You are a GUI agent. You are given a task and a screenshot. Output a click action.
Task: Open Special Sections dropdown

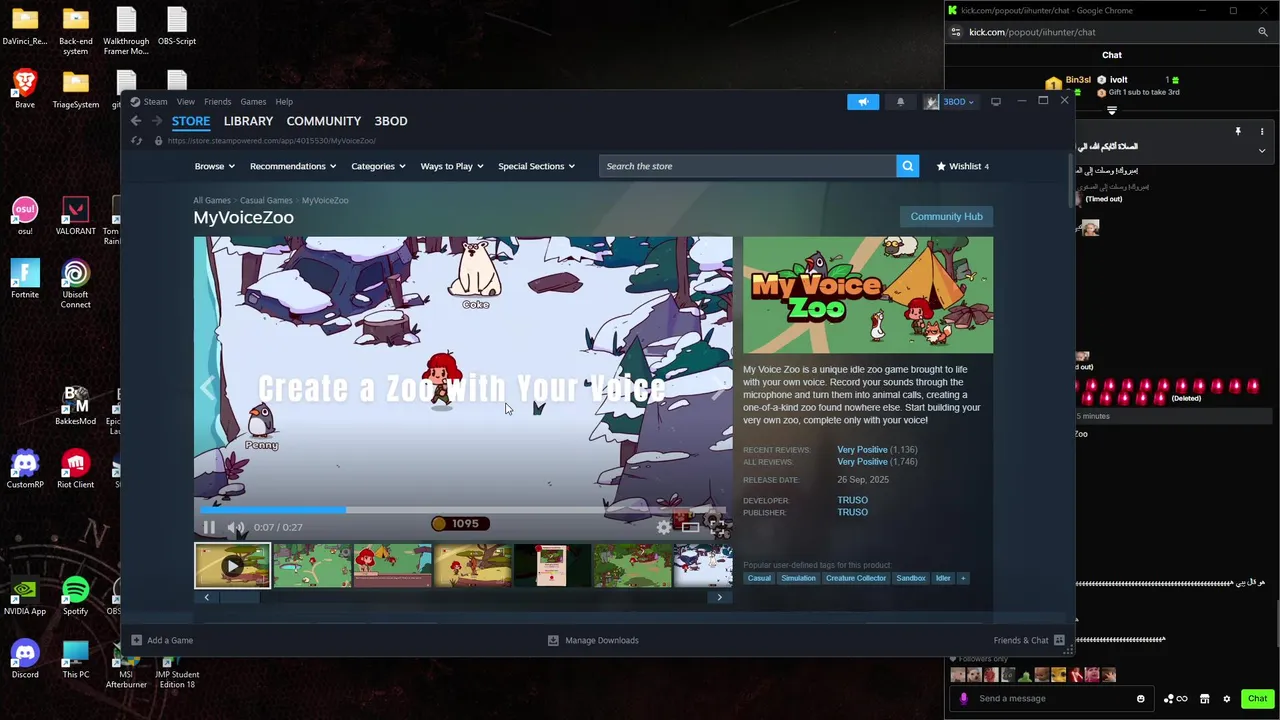[537, 166]
